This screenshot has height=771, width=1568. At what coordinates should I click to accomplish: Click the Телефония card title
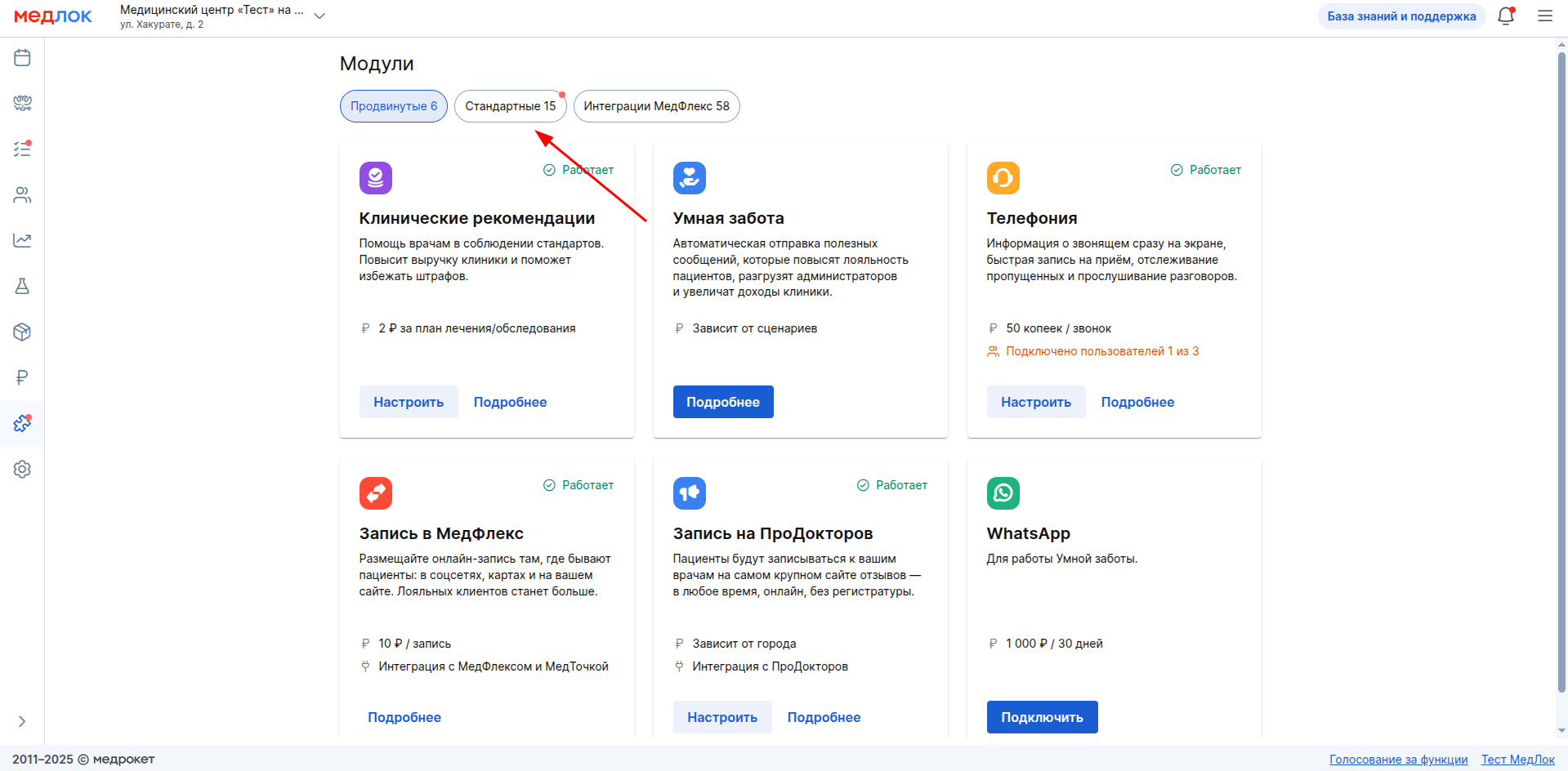pyautogui.click(x=1032, y=218)
